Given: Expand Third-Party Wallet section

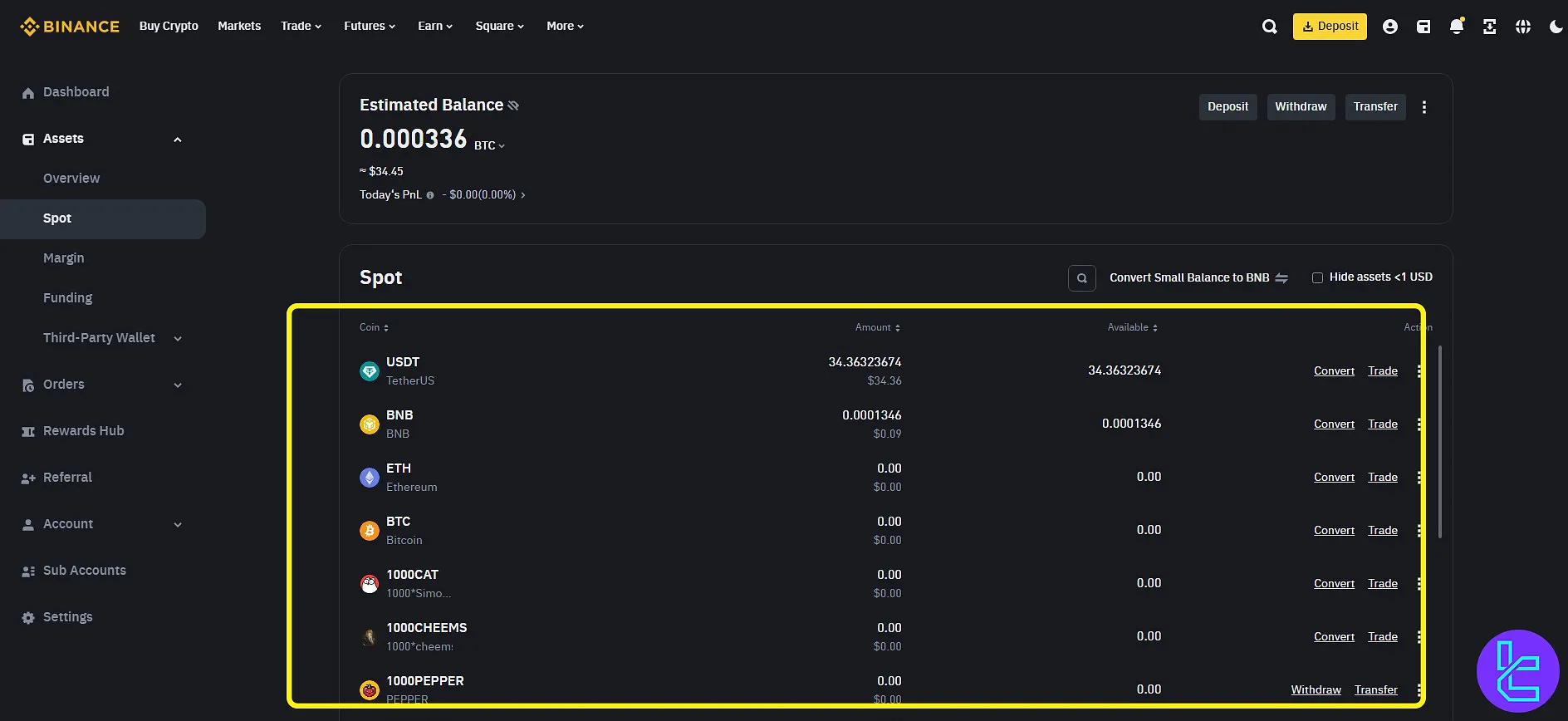Looking at the screenshot, I should [178, 338].
